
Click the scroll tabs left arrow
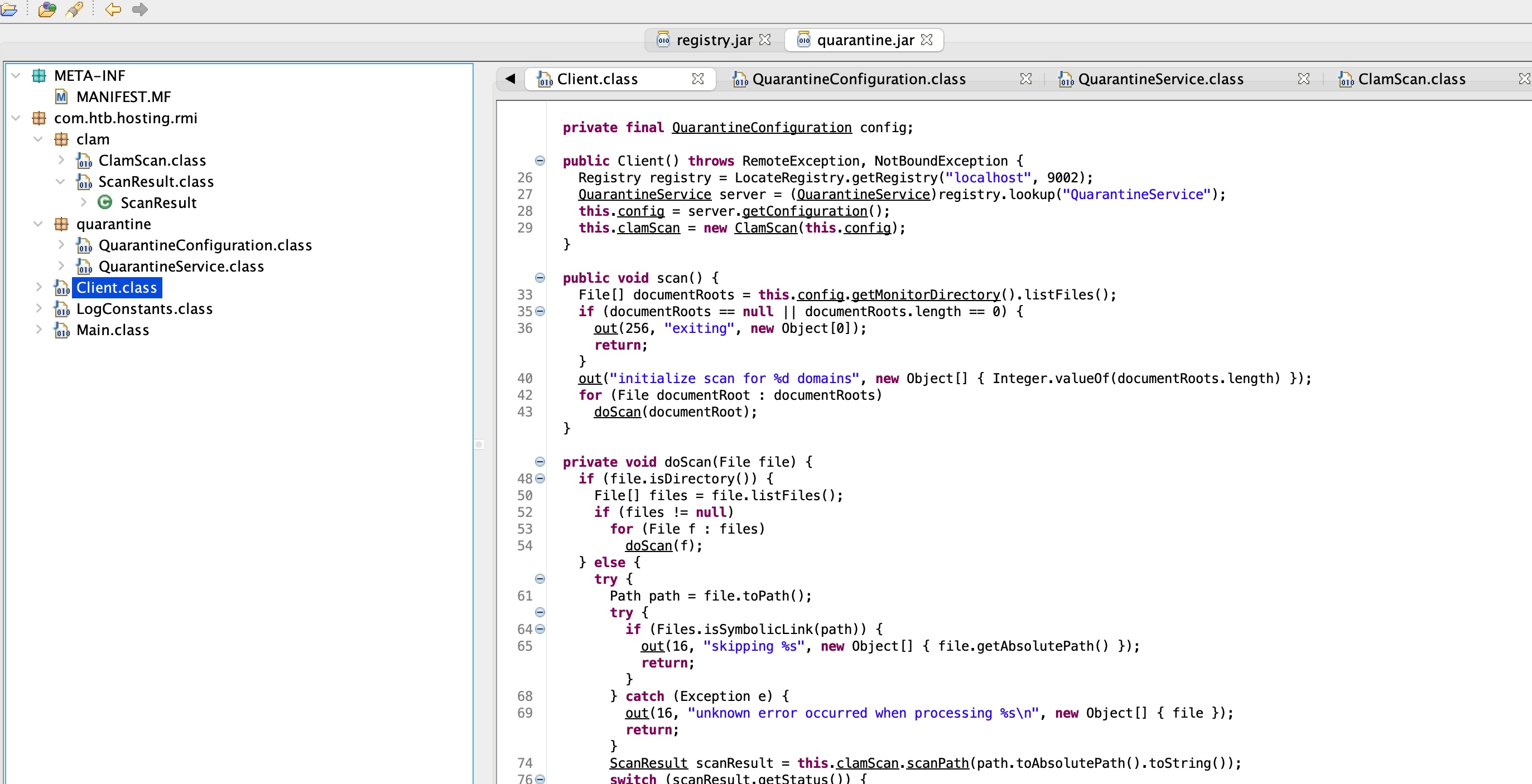coord(510,79)
